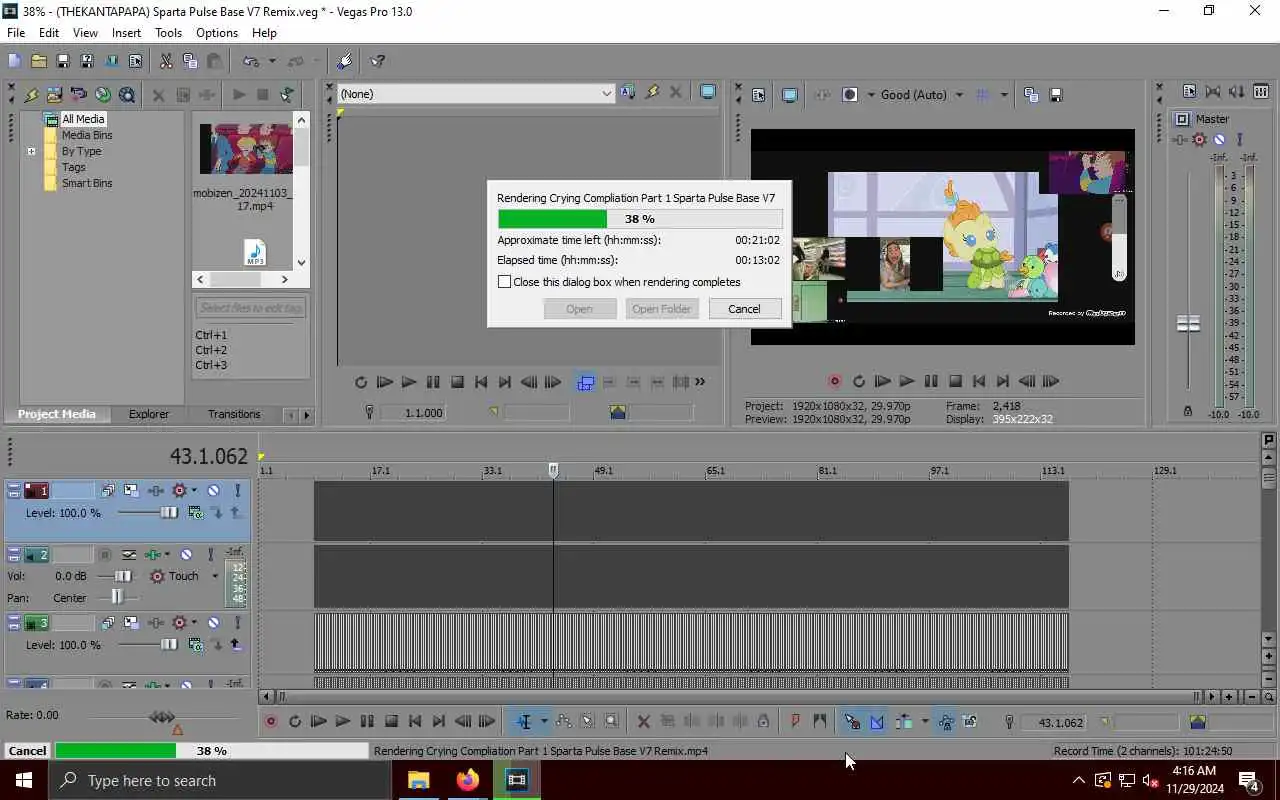This screenshot has height=800, width=1280.
Task: Click the Insert Region icon in timeline toolbar
Action: coord(820,721)
